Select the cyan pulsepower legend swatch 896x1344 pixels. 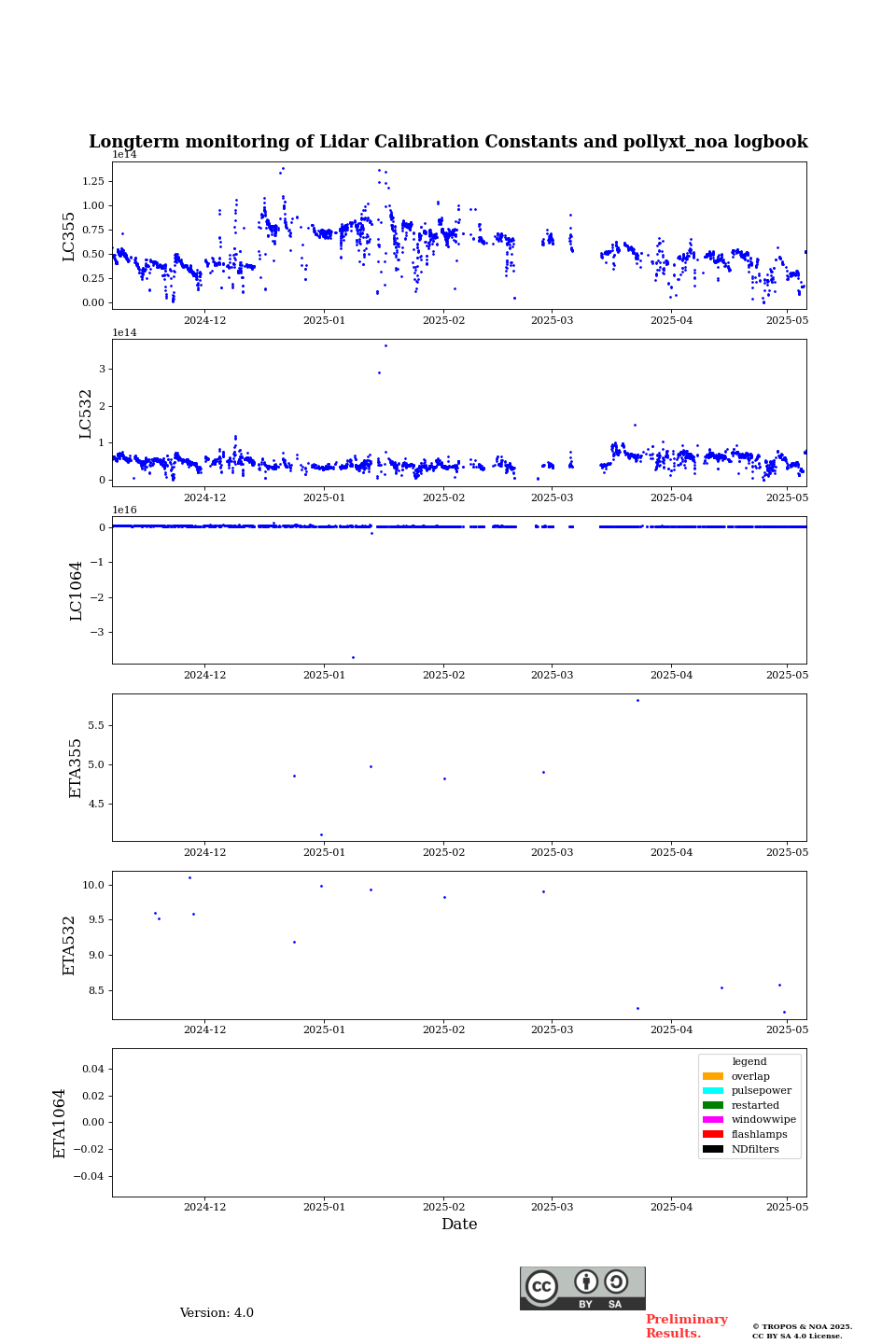(x=713, y=1091)
